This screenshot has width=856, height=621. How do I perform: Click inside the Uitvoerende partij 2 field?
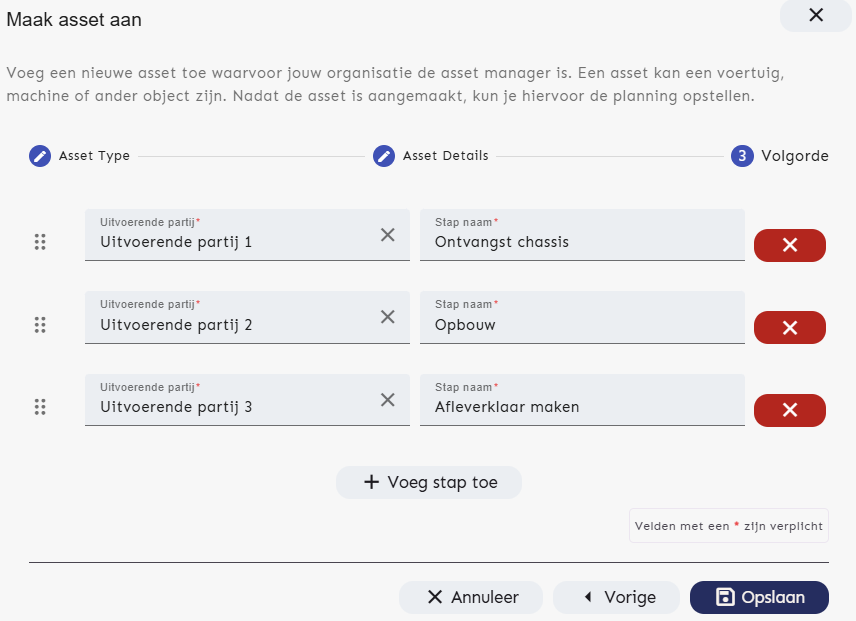(x=230, y=322)
